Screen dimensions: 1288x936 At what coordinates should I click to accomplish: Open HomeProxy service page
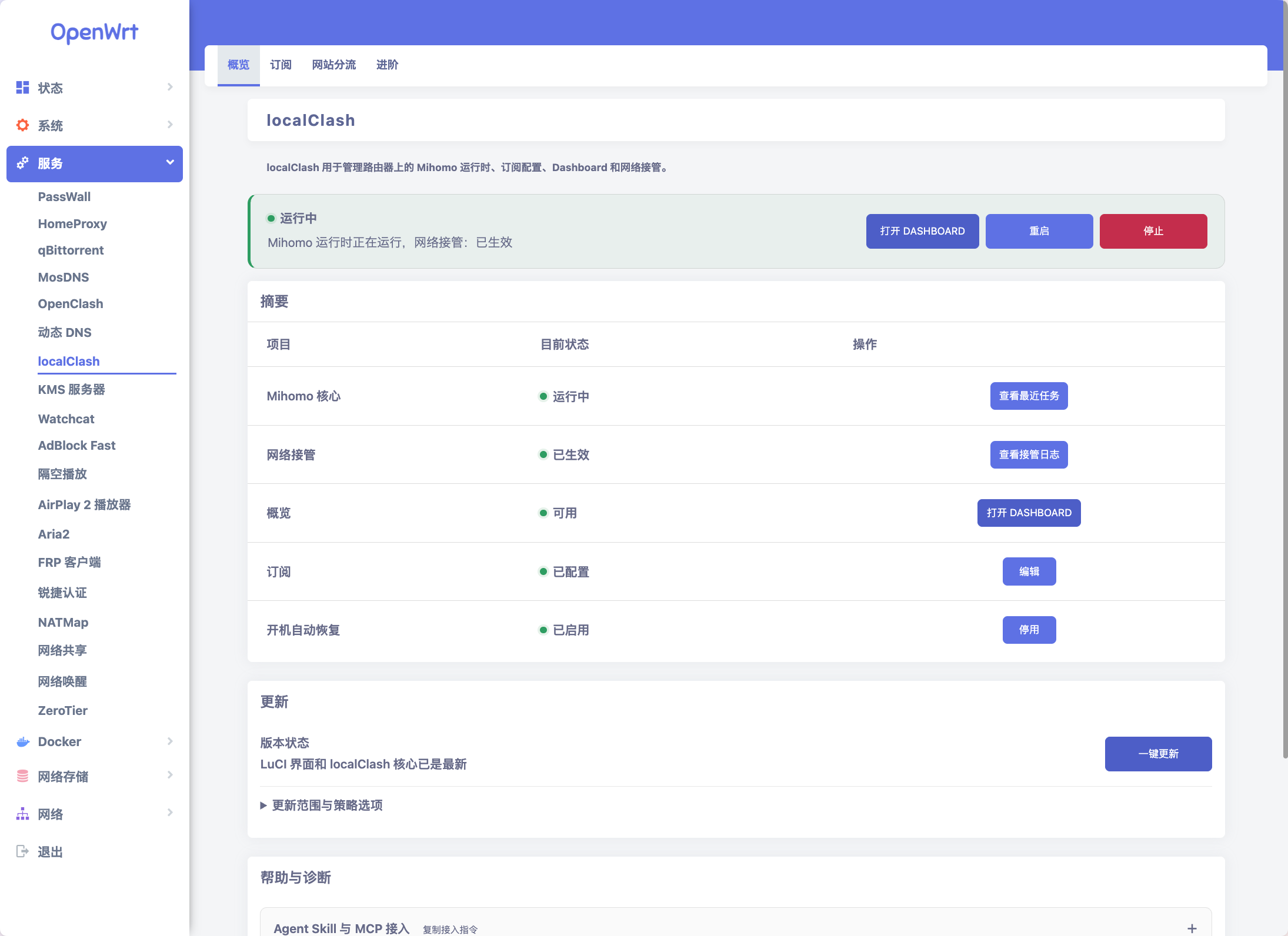coord(72,224)
